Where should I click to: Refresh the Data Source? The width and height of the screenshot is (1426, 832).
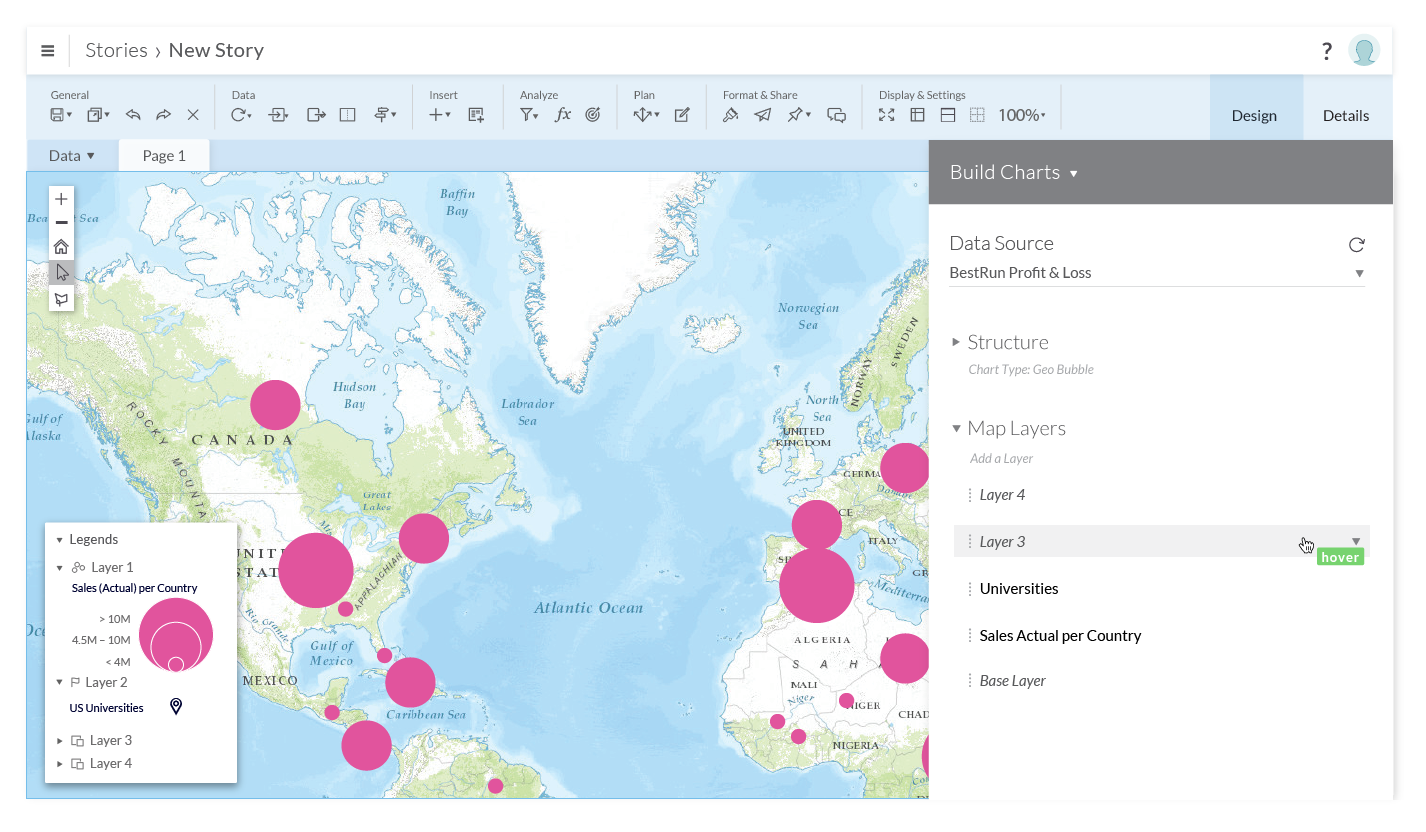(x=1356, y=244)
